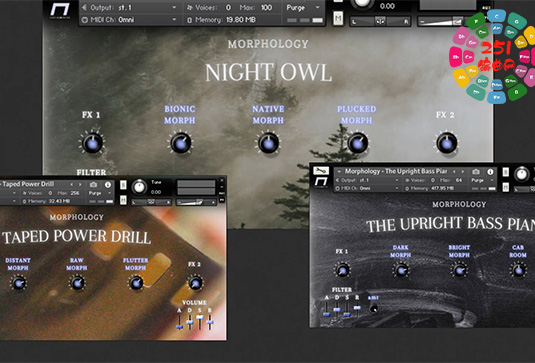
Task: Click the Max voices value 256 in Taped Power Drill
Action: coord(75,193)
